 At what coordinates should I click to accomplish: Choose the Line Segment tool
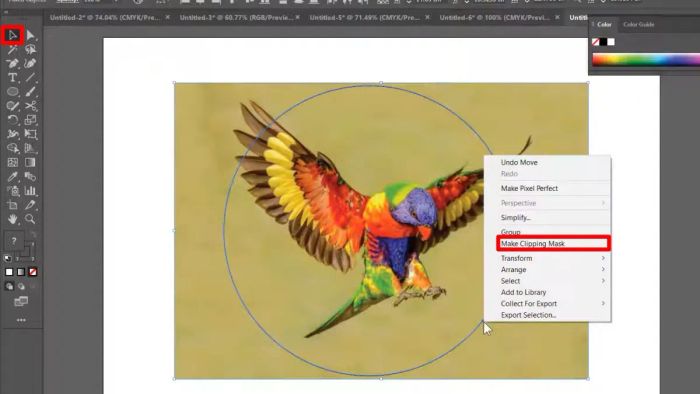pos(30,77)
